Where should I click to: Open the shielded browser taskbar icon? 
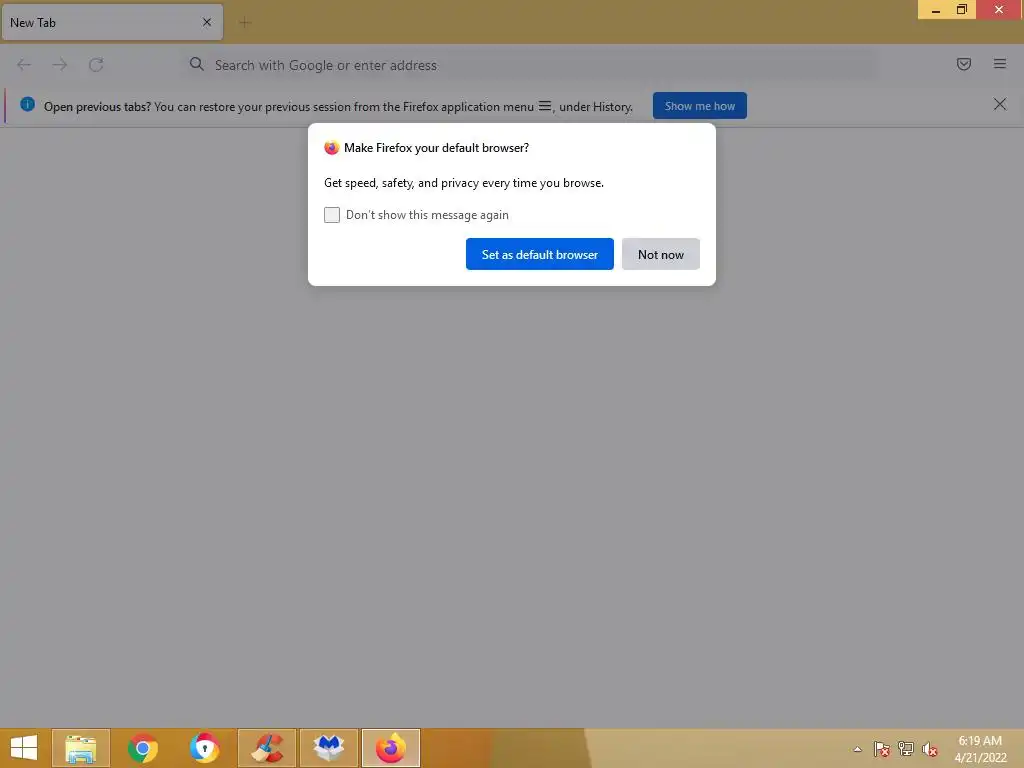pos(204,748)
